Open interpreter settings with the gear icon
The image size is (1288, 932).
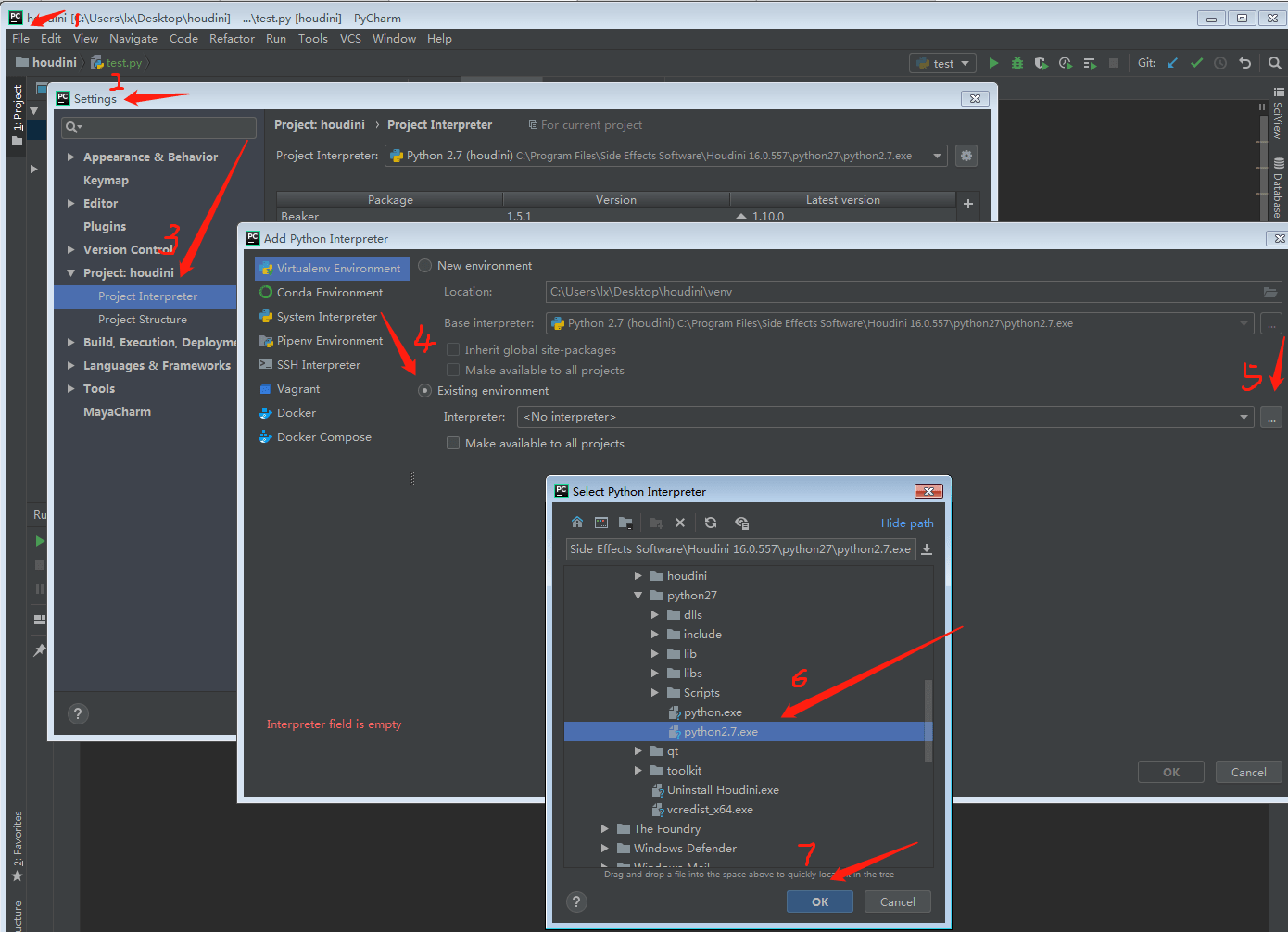[966, 155]
